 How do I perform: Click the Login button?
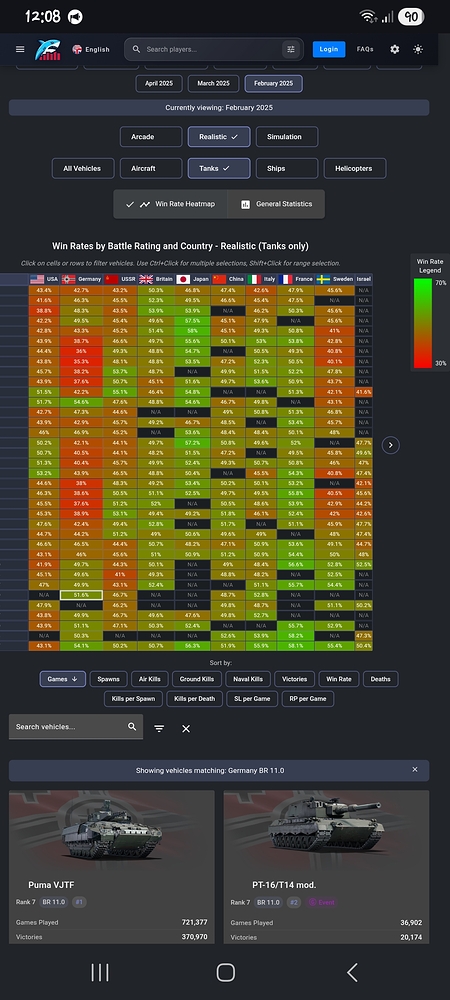329,49
